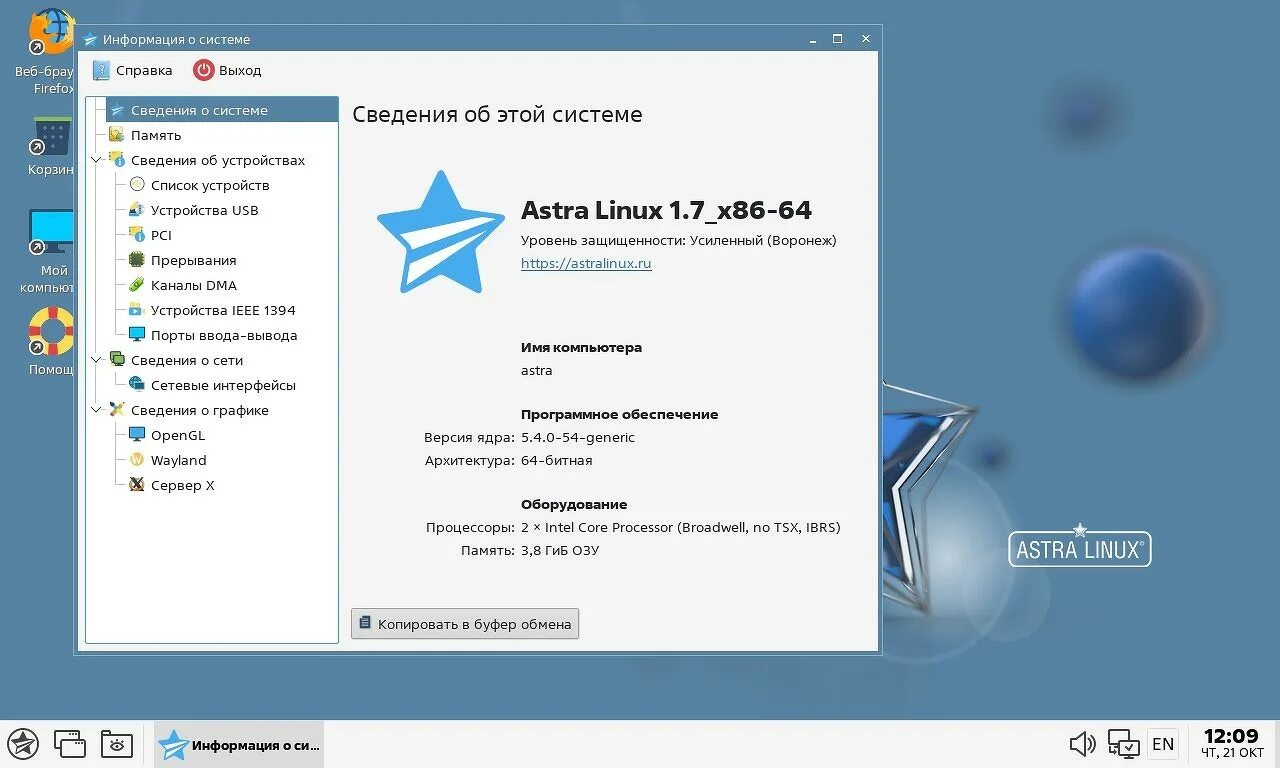Screen dimensions: 1280x768
Task: Select Устройства IEEE 1394 entry
Action: [x=223, y=310]
